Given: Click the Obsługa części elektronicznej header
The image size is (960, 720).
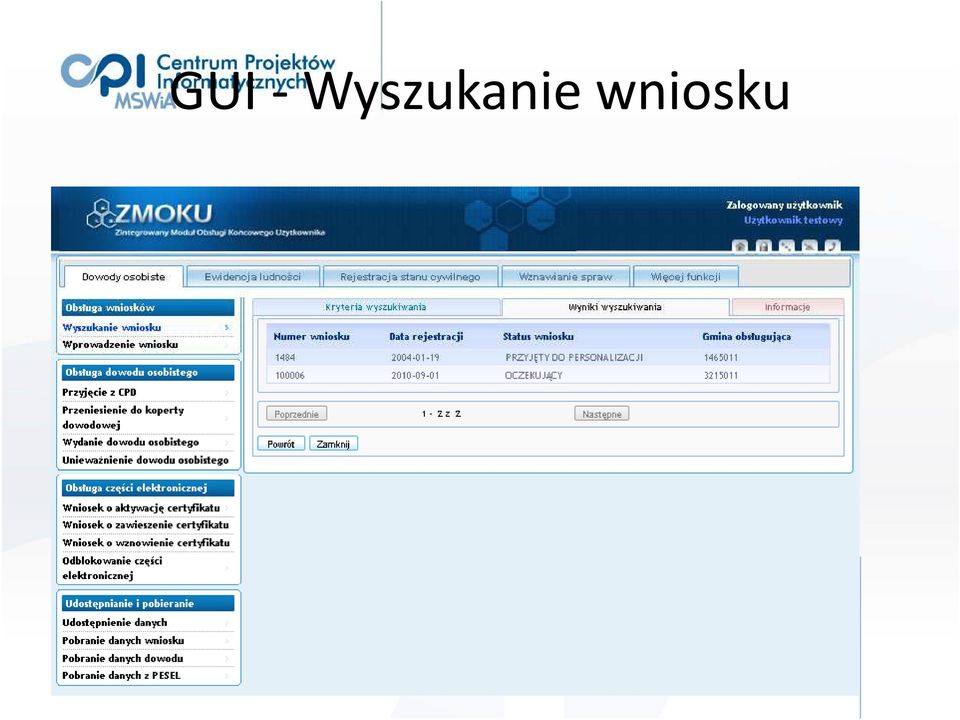Looking at the screenshot, I should [148, 488].
